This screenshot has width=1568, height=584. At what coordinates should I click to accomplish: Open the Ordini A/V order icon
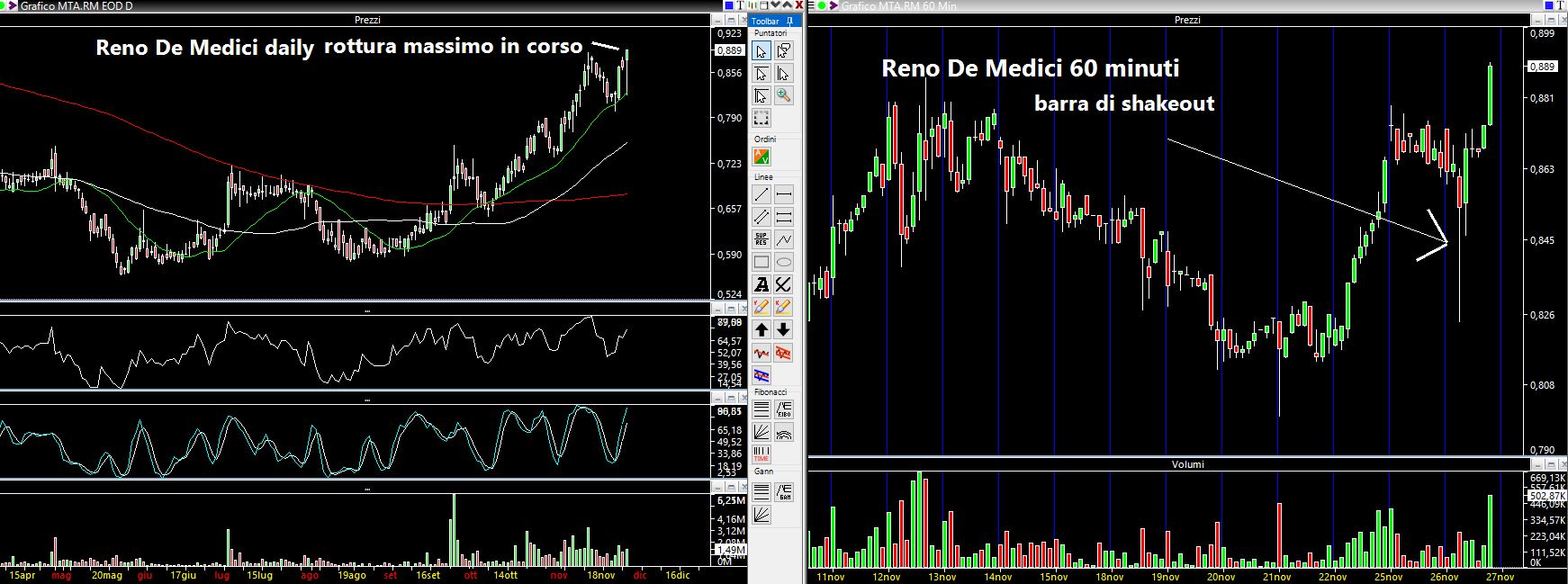761,157
